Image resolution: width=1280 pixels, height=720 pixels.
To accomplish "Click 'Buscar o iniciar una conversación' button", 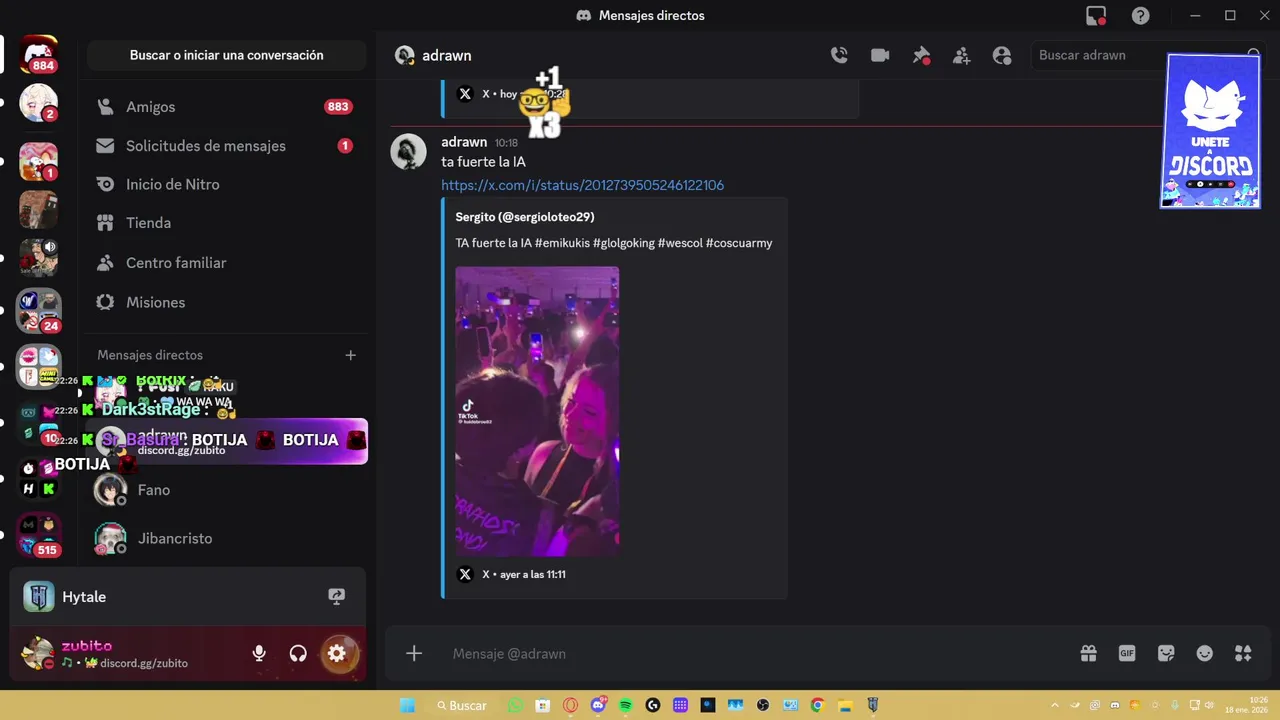I will 227,56.
